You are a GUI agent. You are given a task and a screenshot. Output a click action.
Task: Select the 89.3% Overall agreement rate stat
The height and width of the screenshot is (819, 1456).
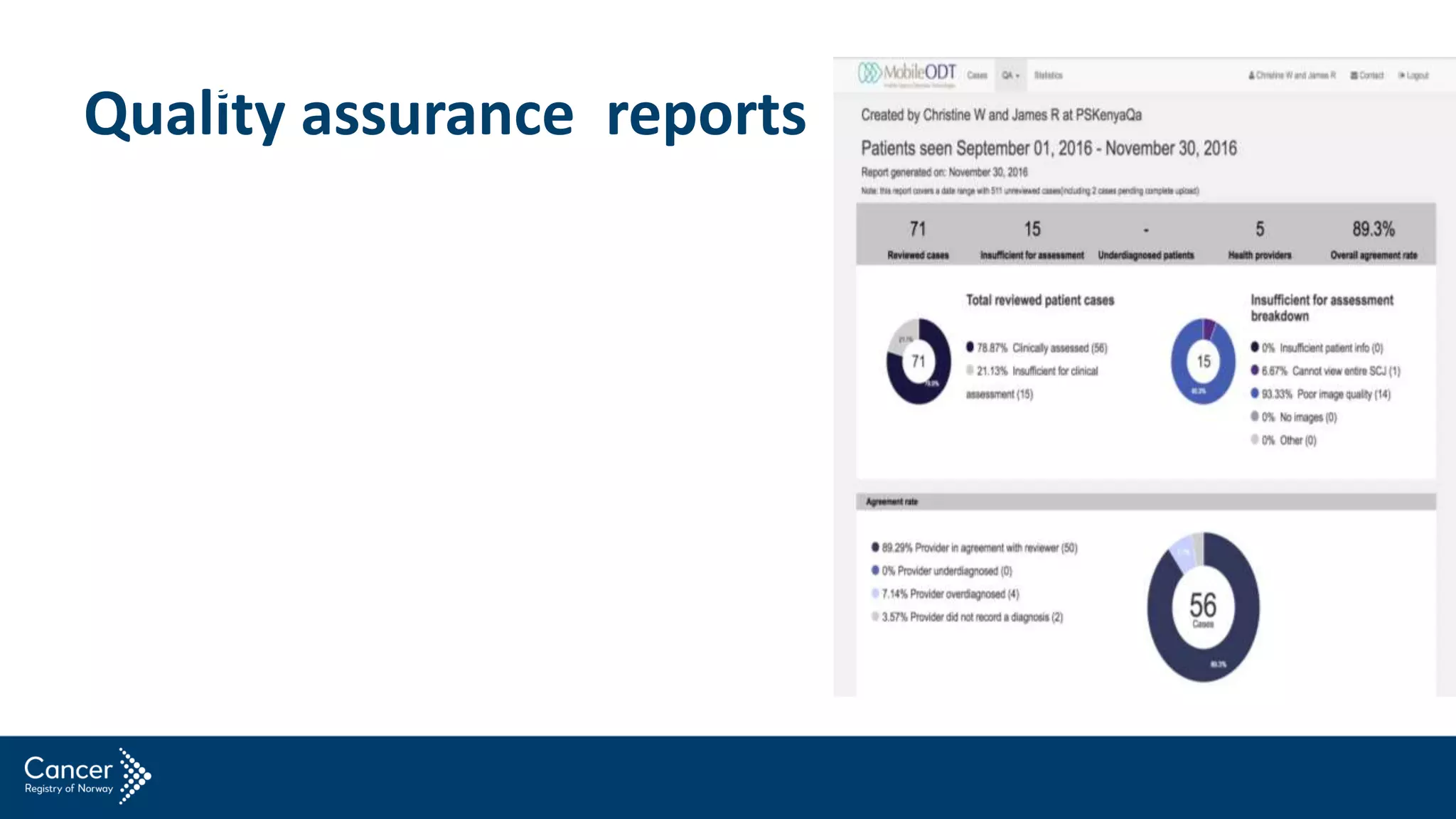click(x=1374, y=240)
